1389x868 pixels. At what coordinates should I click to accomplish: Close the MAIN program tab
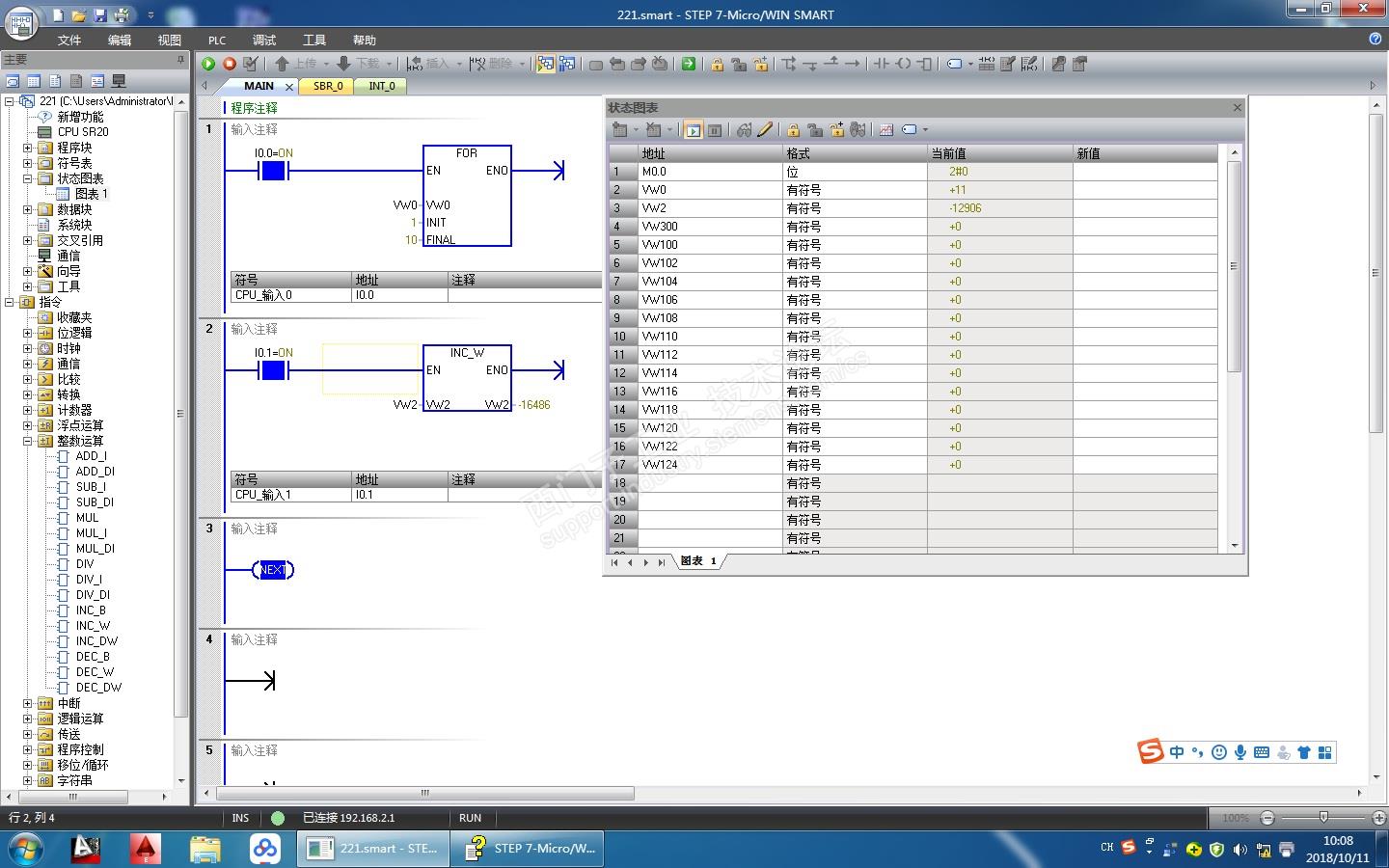pyautogui.click(x=288, y=87)
